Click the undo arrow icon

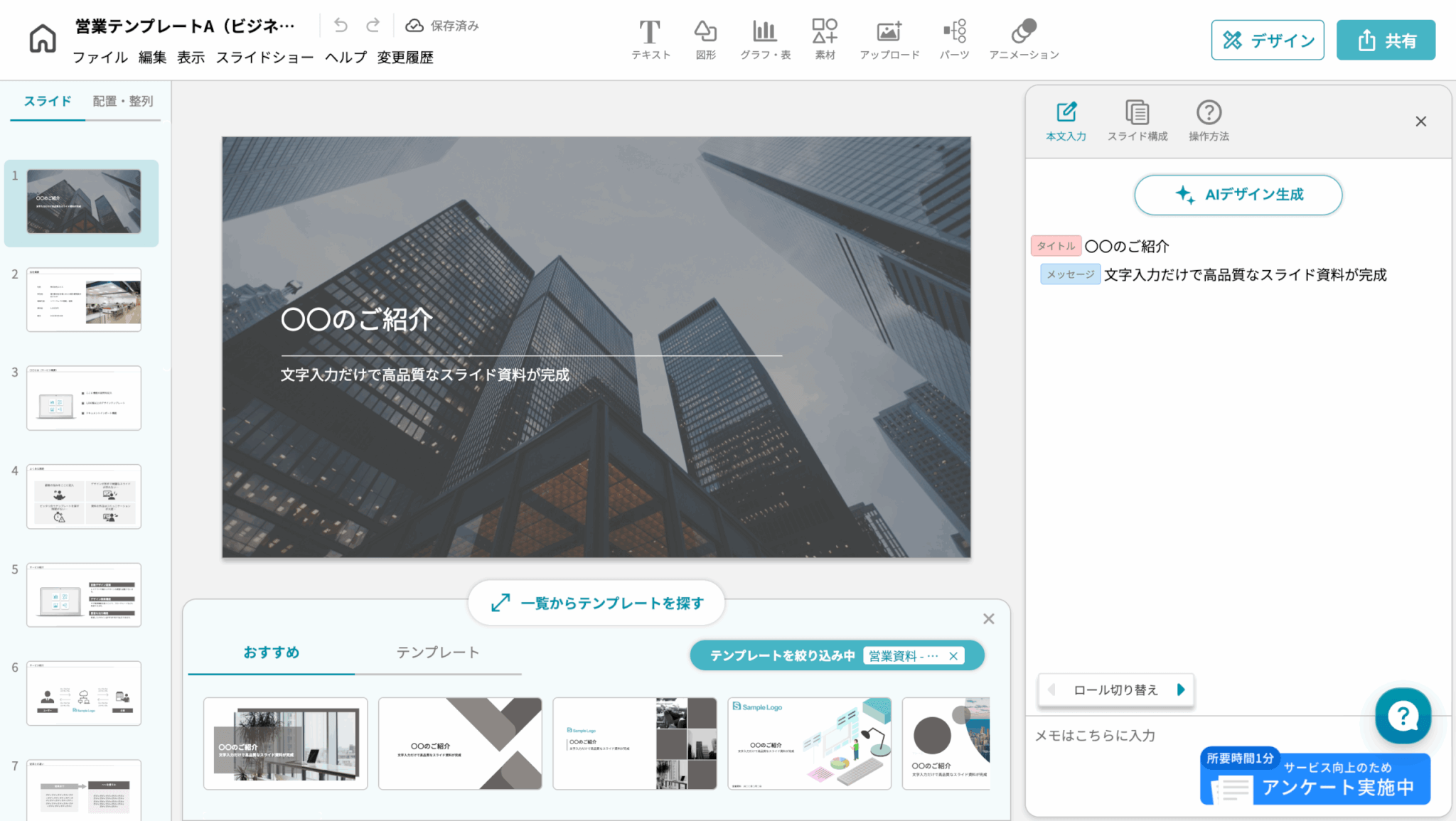point(341,26)
